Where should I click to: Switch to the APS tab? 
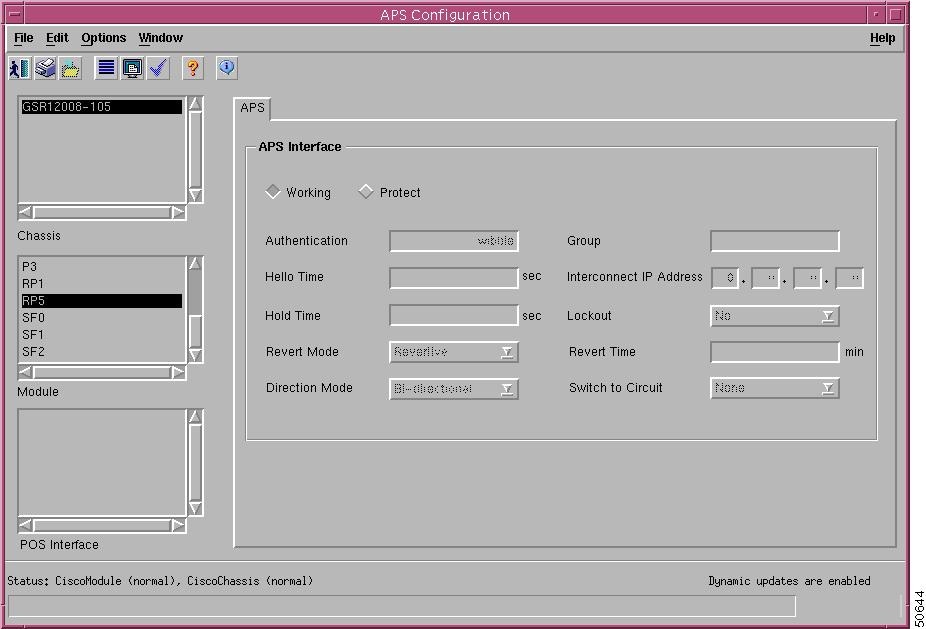(252, 108)
